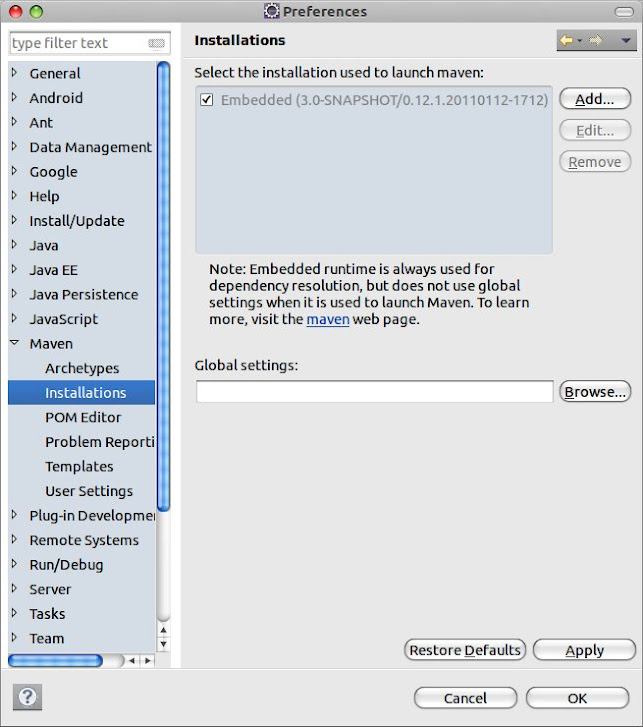Screen dimensions: 643x727
Task: Click the Cancel button
Action: (465, 698)
